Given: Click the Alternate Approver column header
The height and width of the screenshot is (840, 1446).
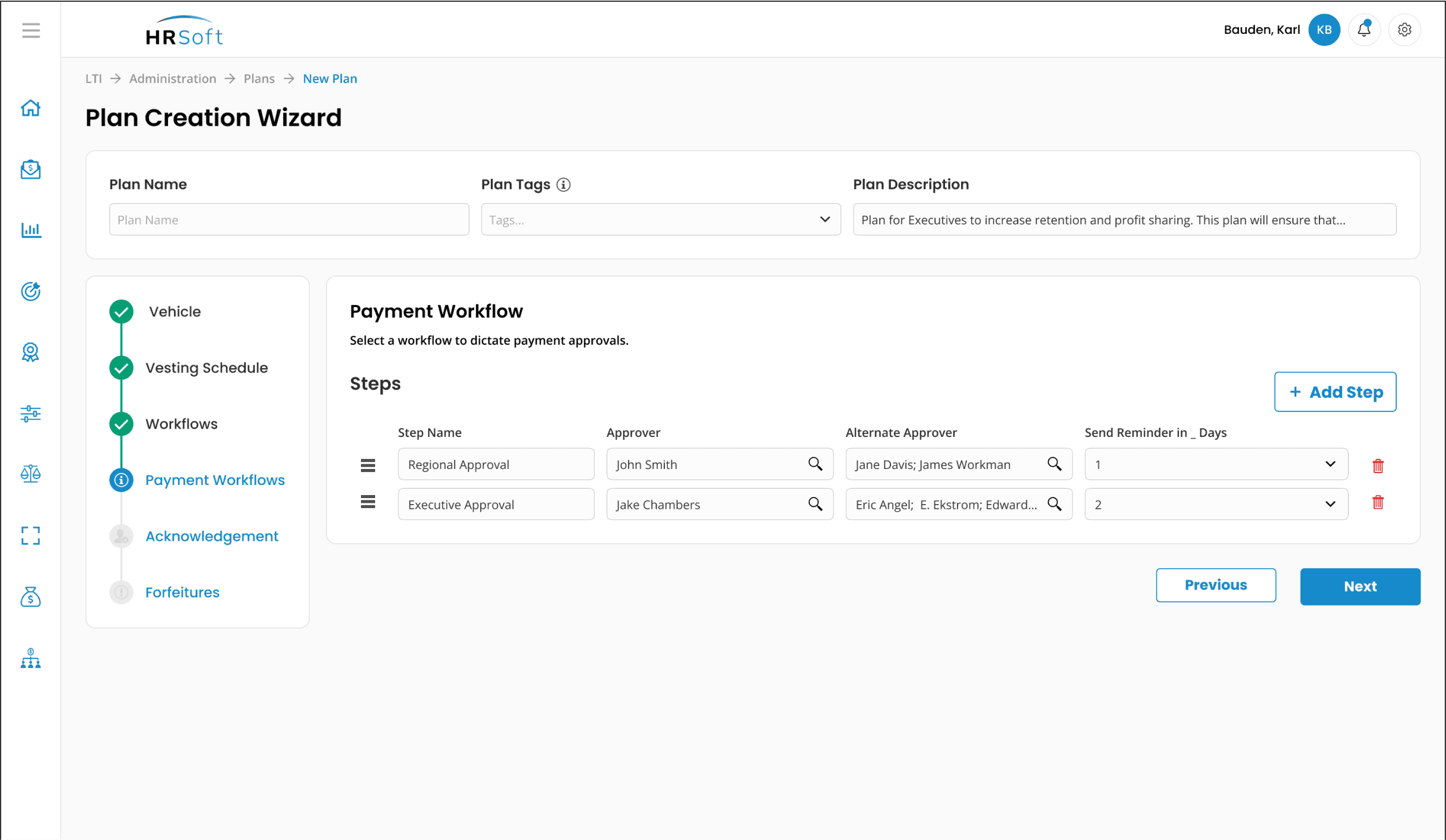Looking at the screenshot, I should point(901,433).
